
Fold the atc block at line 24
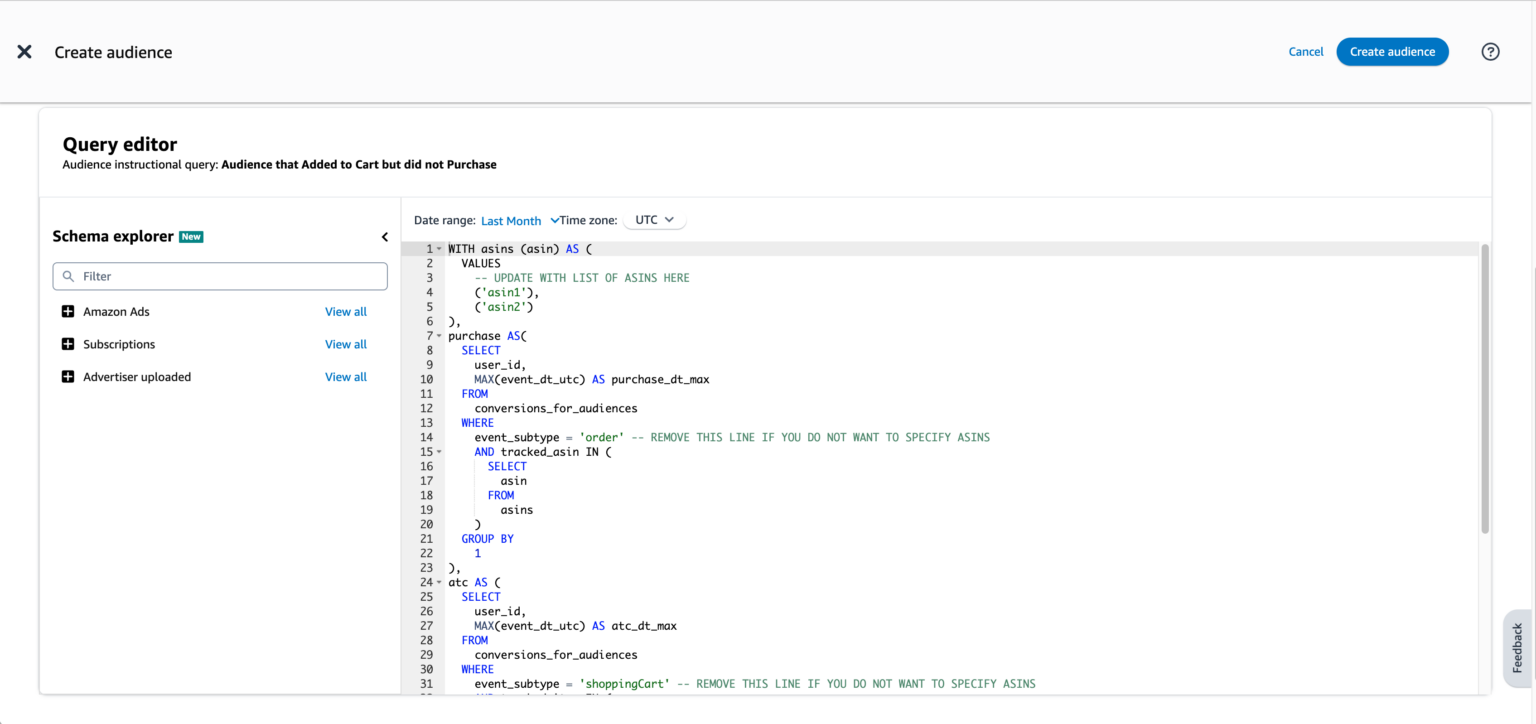[x=439, y=582]
